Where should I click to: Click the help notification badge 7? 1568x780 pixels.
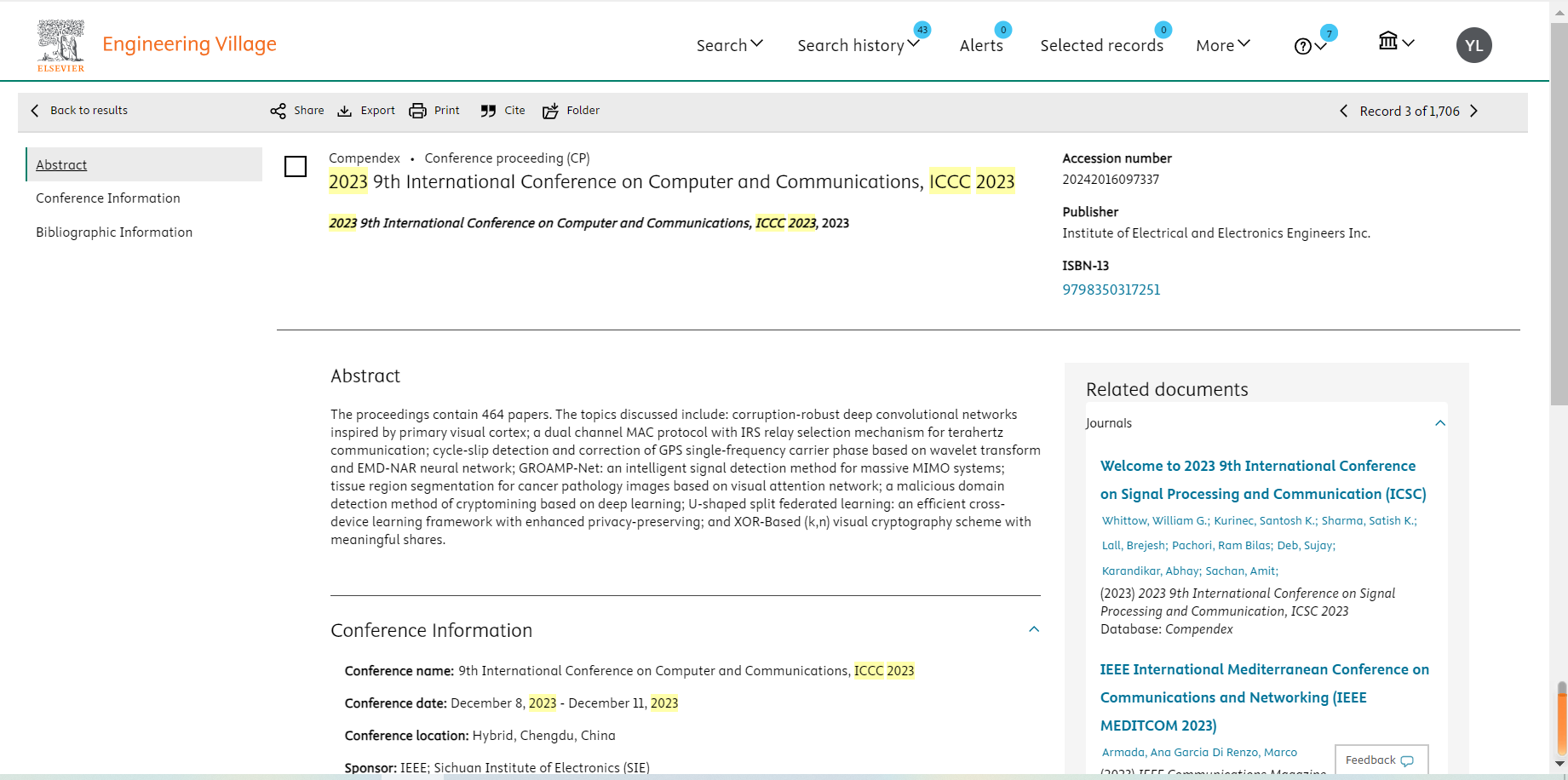[x=1329, y=33]
